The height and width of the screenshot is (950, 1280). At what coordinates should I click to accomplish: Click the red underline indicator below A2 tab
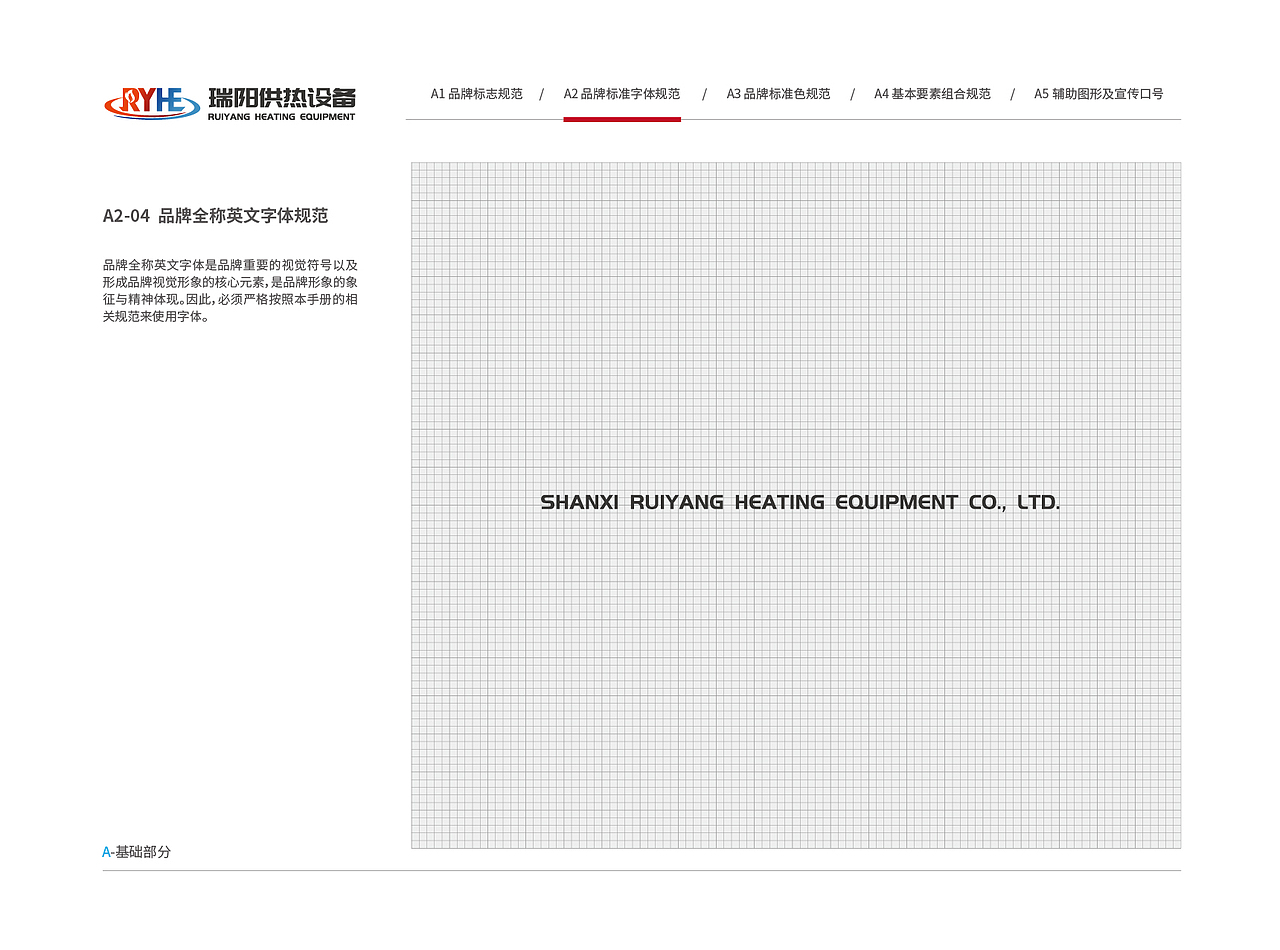pos(622,121)
